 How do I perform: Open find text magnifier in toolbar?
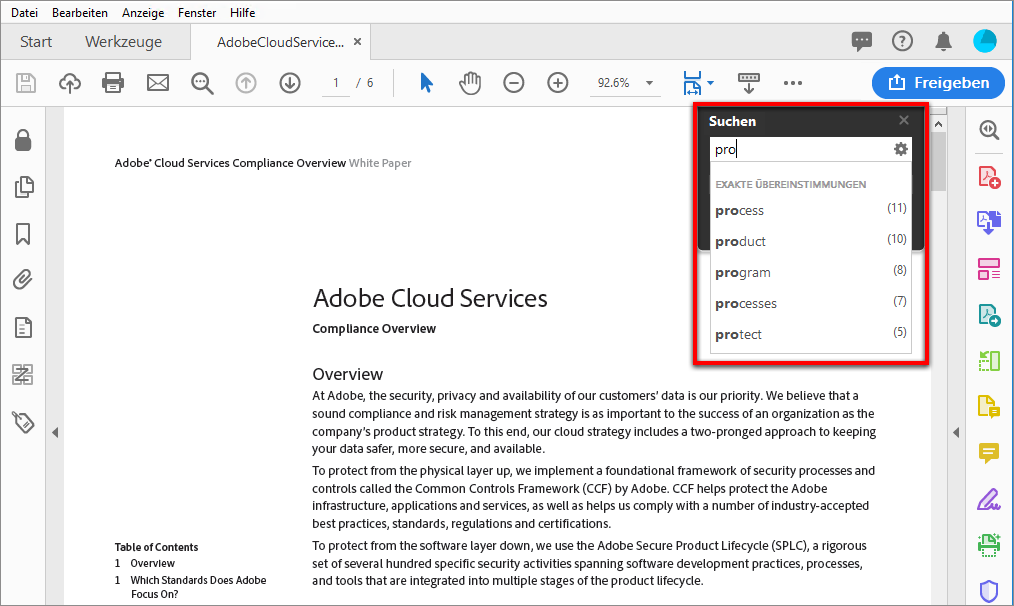coord(202,83)
